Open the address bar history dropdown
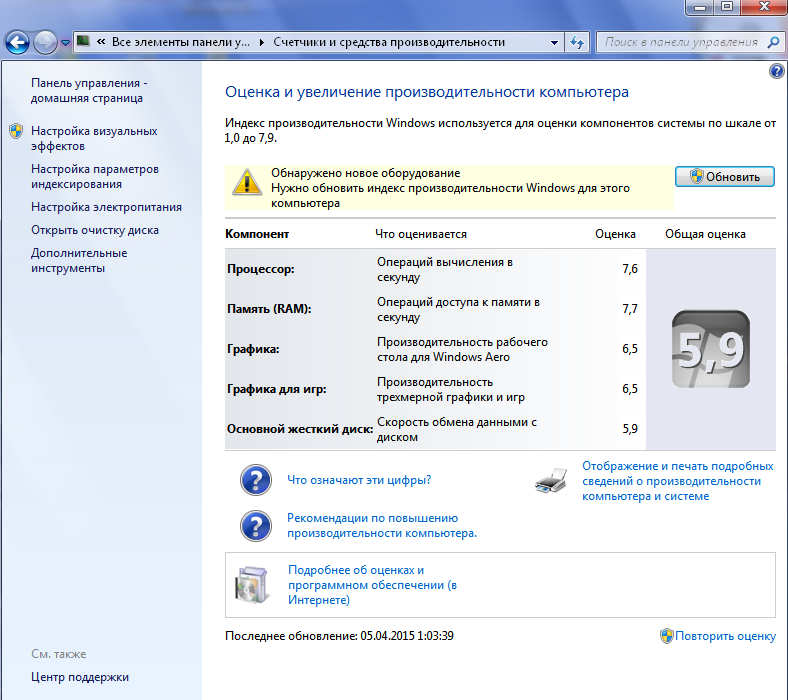The height and width of the screenshot is (700, 788). 554,43
